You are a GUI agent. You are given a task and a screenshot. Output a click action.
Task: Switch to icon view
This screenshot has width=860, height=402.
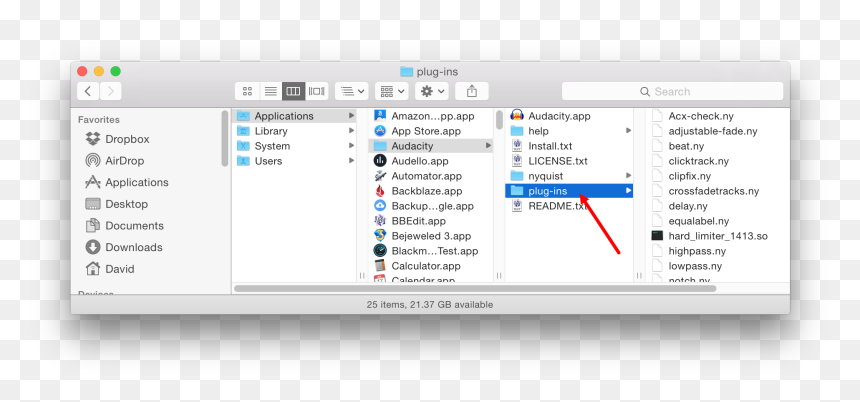click(x=247, y=91)
